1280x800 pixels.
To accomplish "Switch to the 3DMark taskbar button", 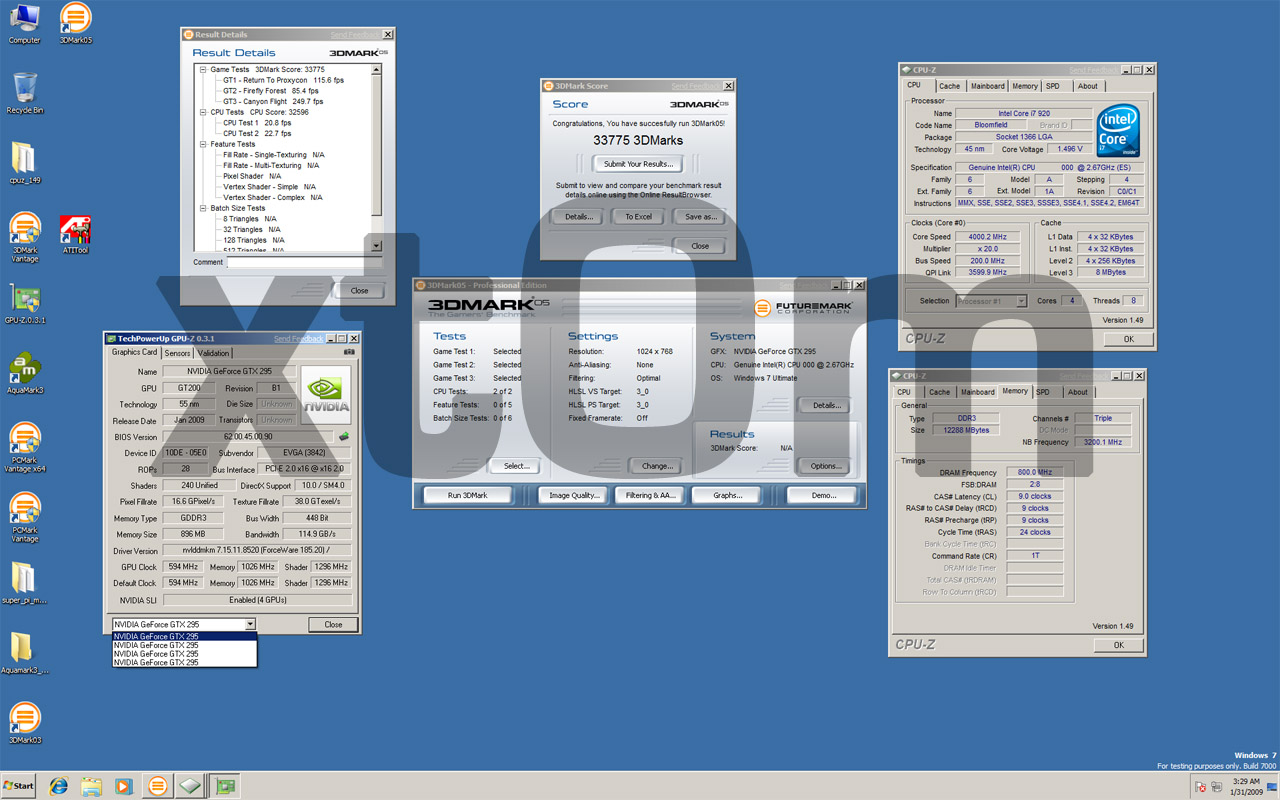I will click(157, 786).
